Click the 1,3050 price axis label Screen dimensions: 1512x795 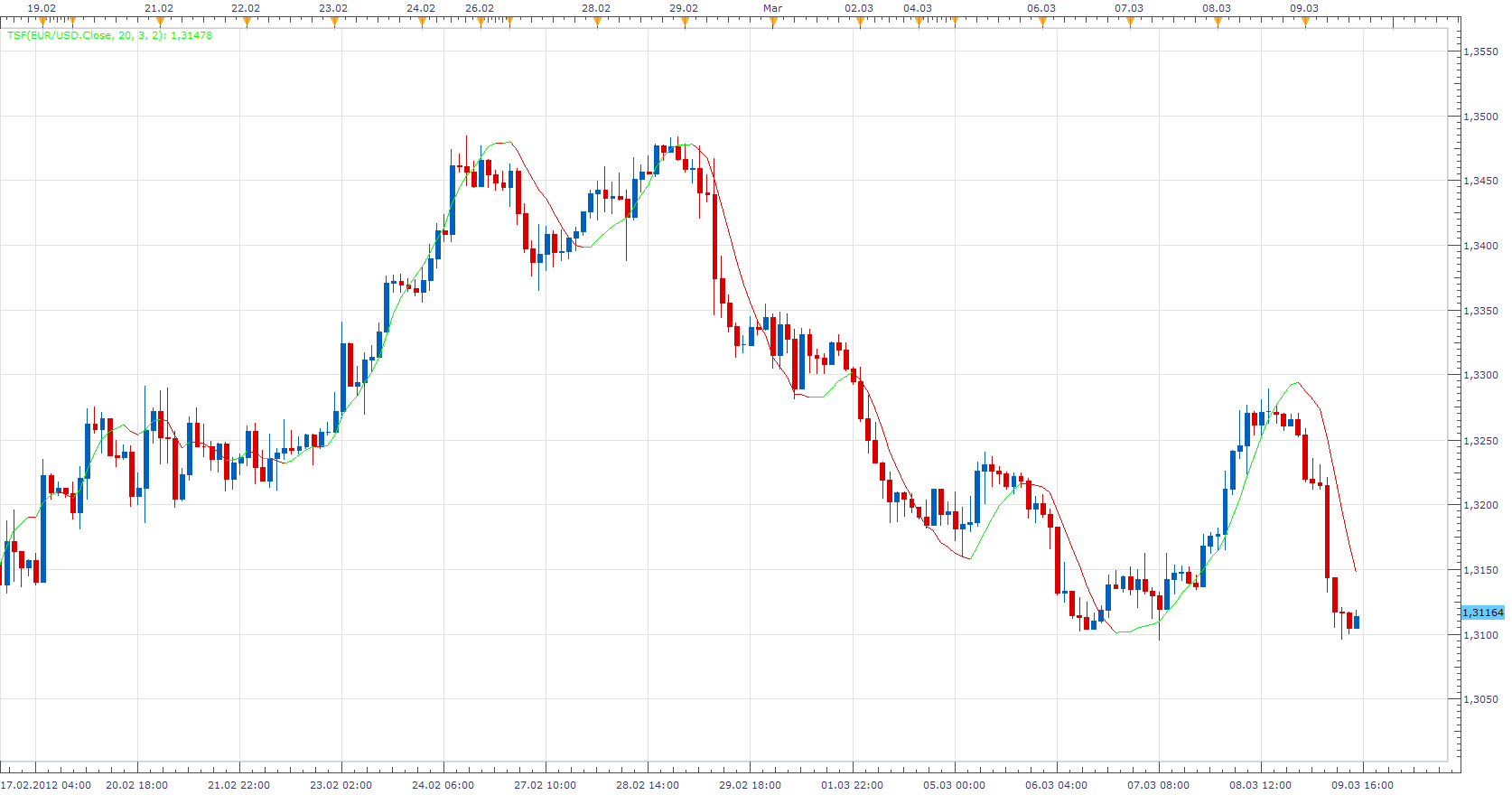tap(1480, 699)
